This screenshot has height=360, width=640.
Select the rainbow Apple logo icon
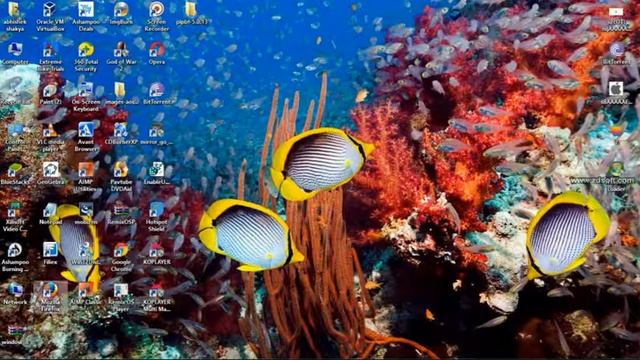(x=616, y=130)
